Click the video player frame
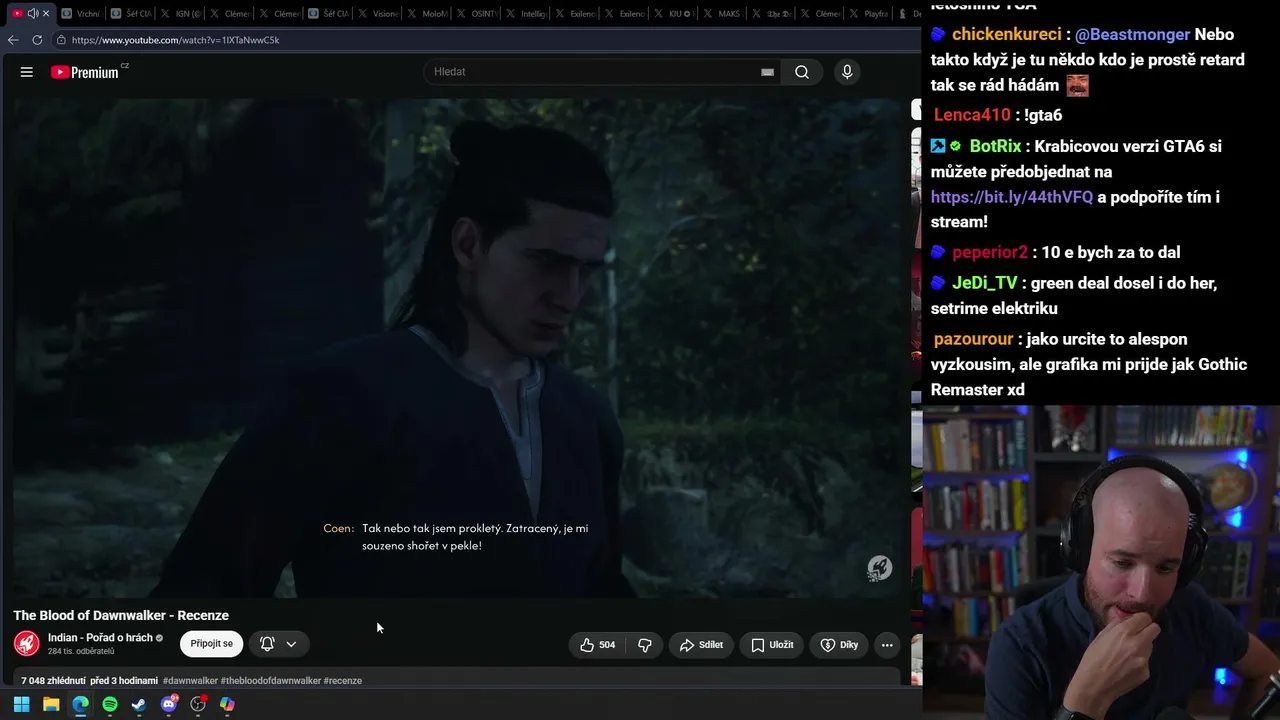This screenshot has width=1280, height=720. point(457,347)
